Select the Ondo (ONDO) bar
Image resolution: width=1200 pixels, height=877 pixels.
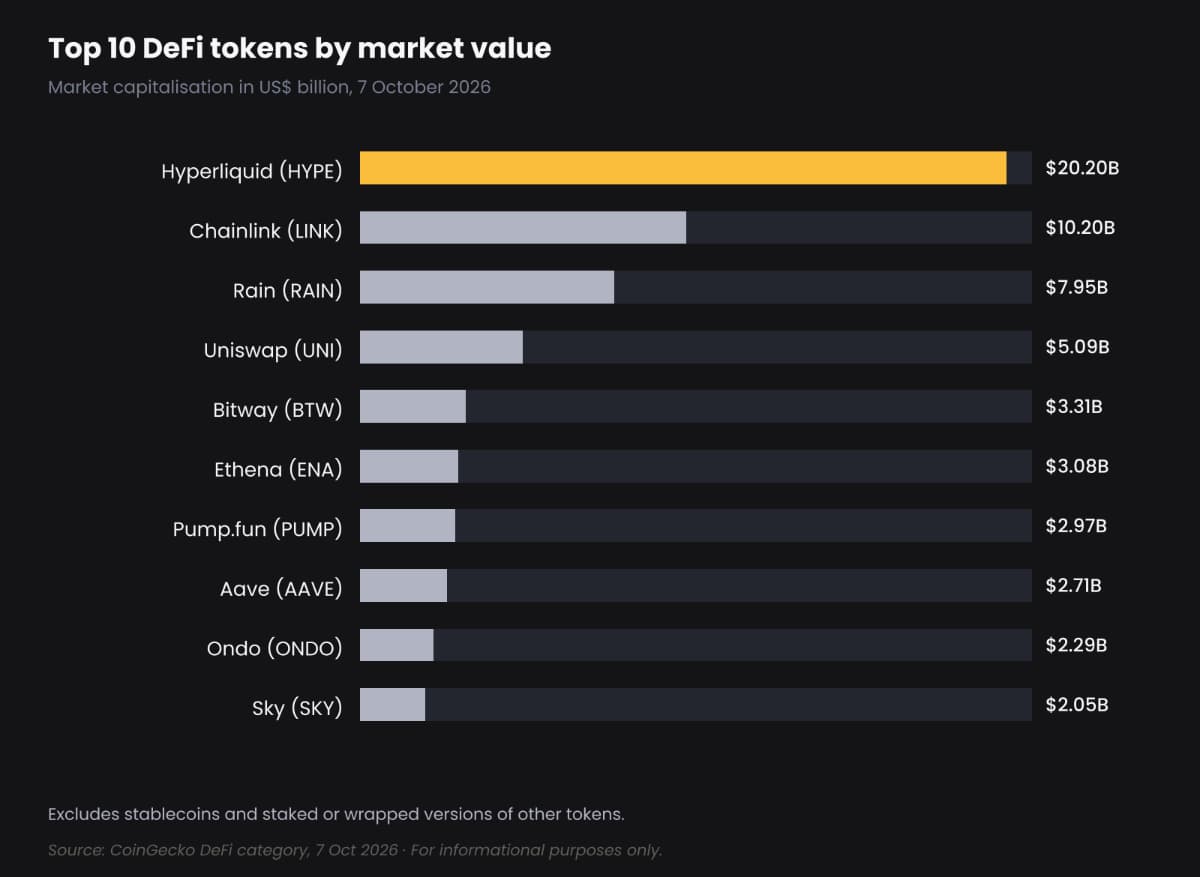(397, 645)
